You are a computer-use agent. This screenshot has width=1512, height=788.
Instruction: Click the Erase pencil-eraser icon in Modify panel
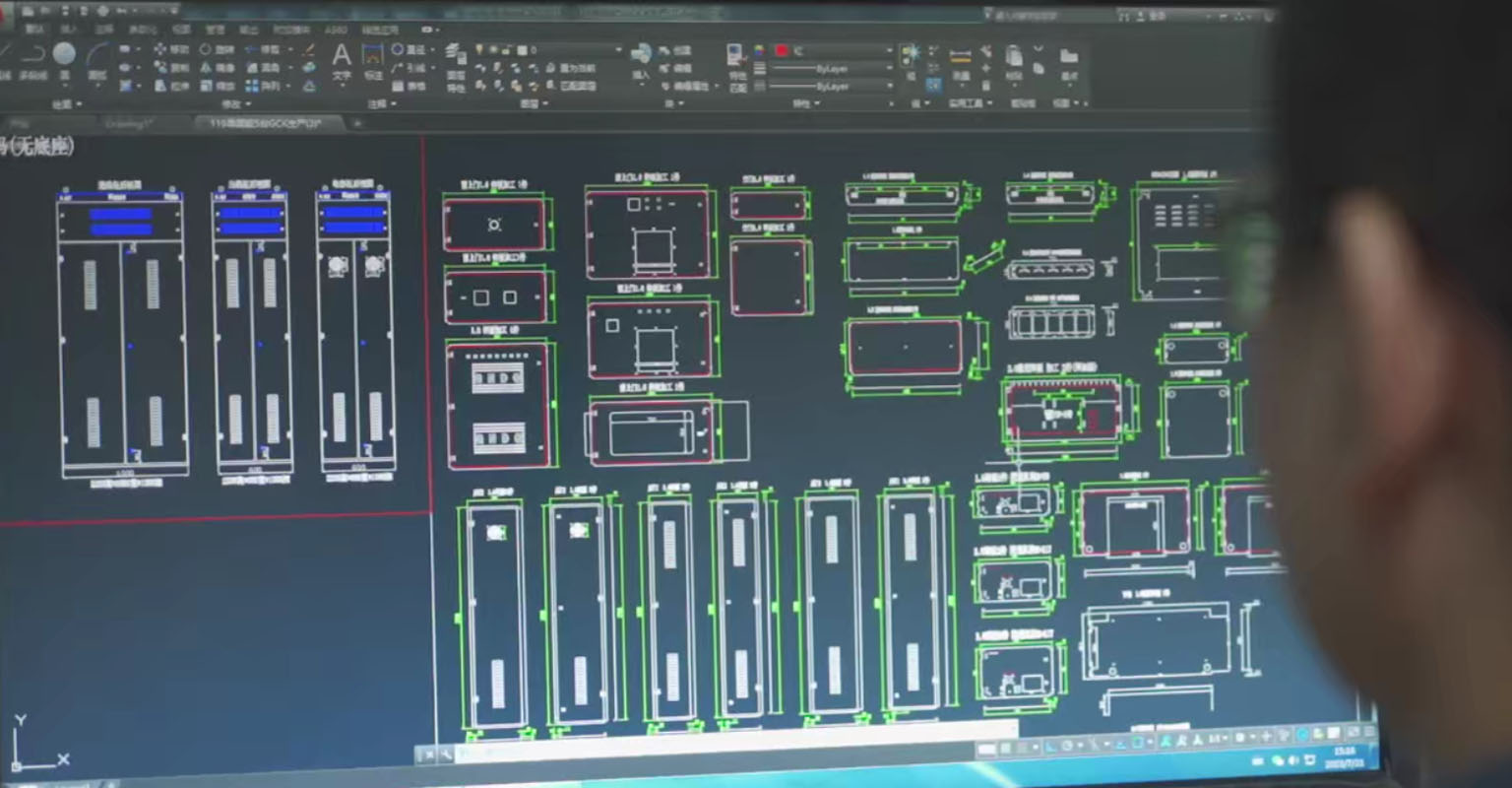pos(309,49)
